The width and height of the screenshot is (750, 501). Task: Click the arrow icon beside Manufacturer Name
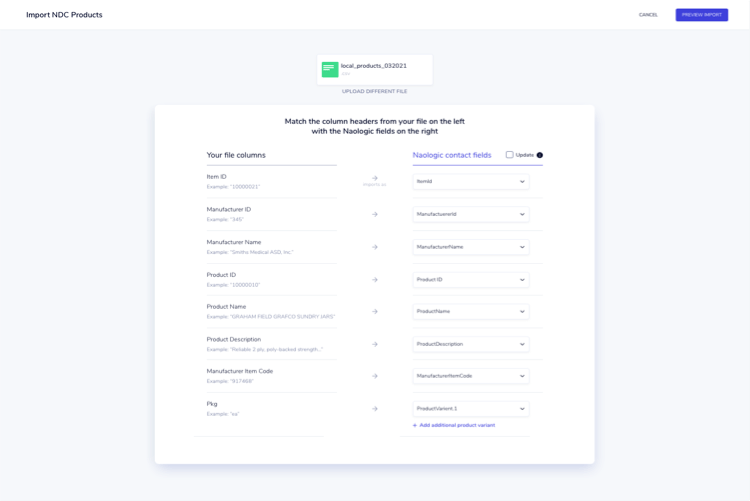375,247
